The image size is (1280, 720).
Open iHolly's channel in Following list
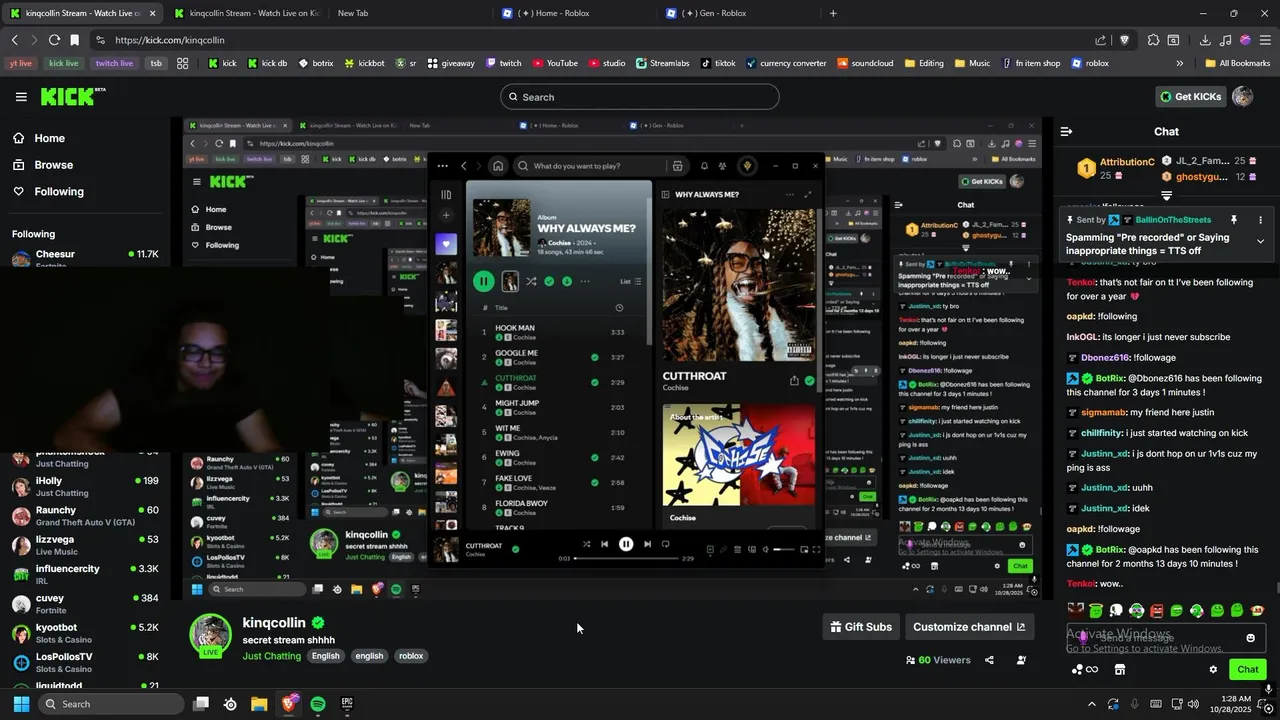(x=85, y=487)
